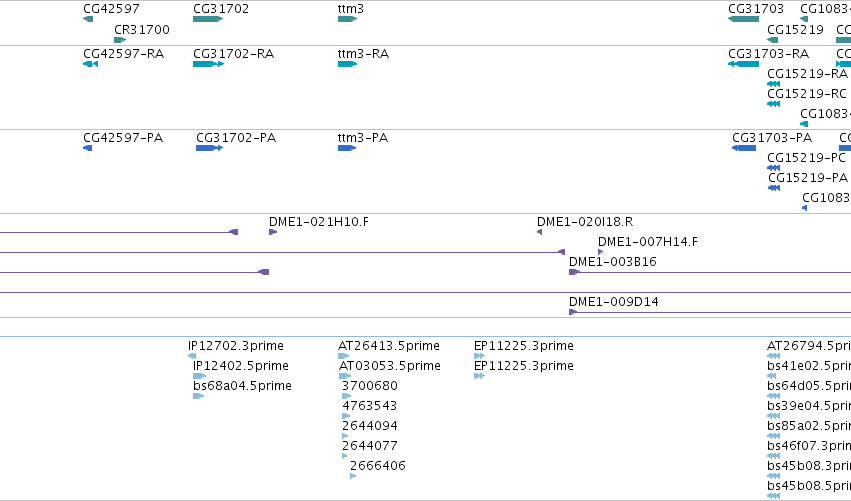Select the bs68a04.5prime EST arrow
The width and height of the screenshot is (851, 501).
(198, 396)
